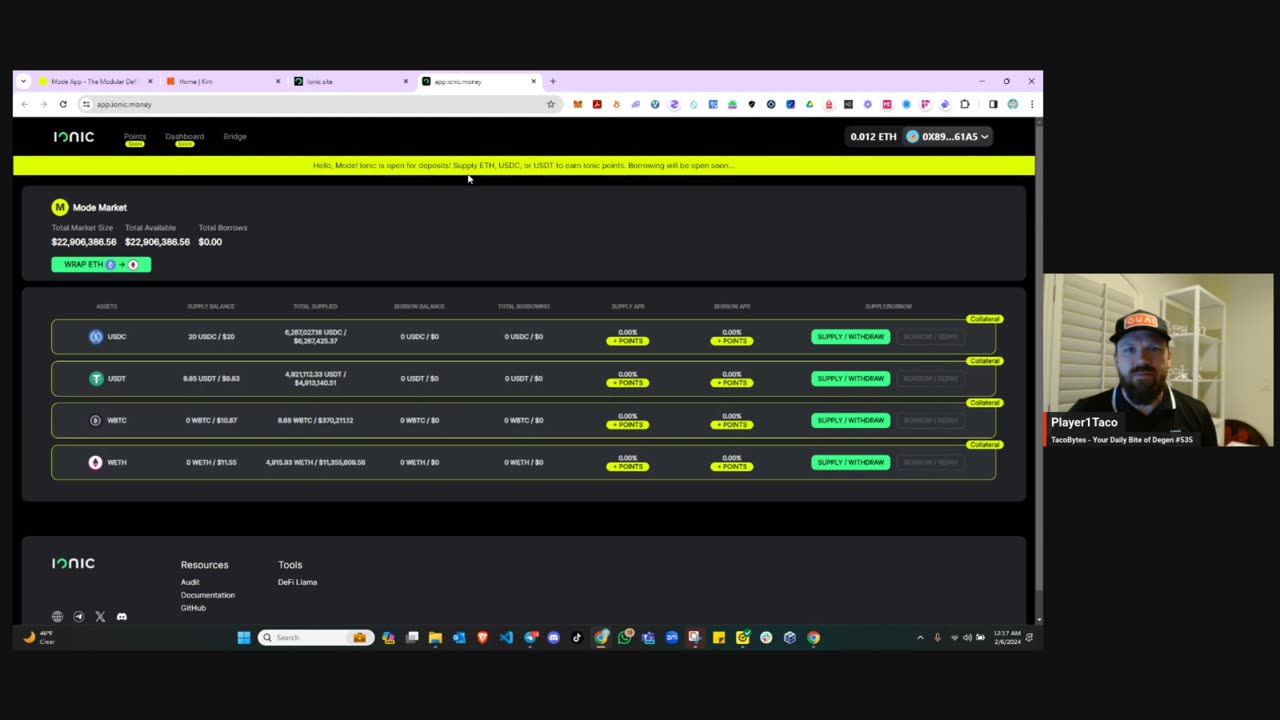Click the USDC token icon
The image size is (1280, 720).
coord(96,337)
